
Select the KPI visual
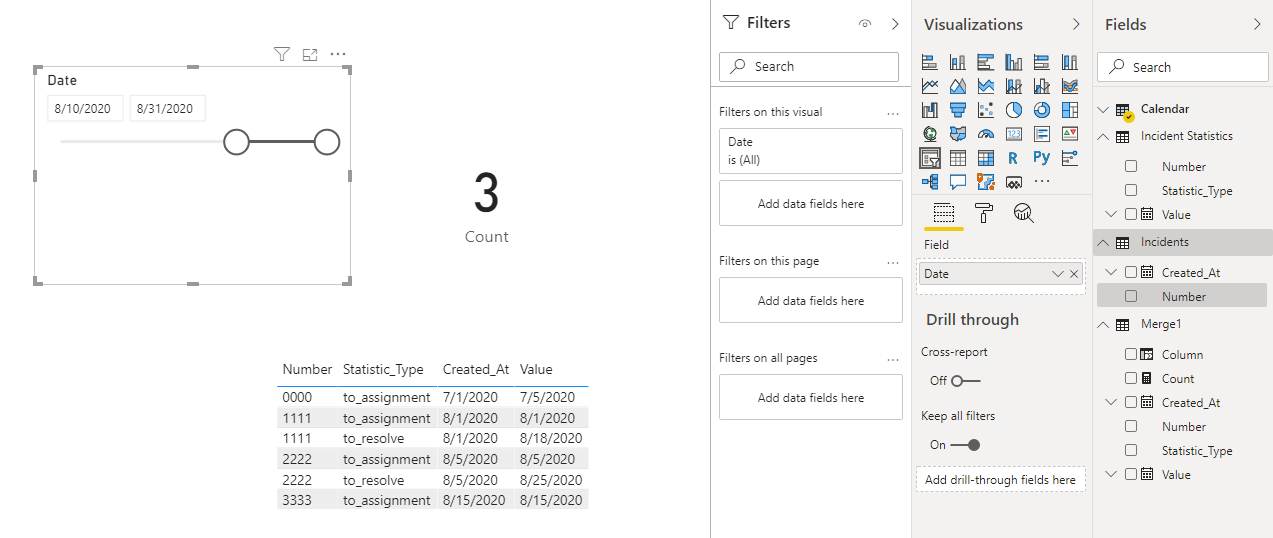coord(1070,133)
